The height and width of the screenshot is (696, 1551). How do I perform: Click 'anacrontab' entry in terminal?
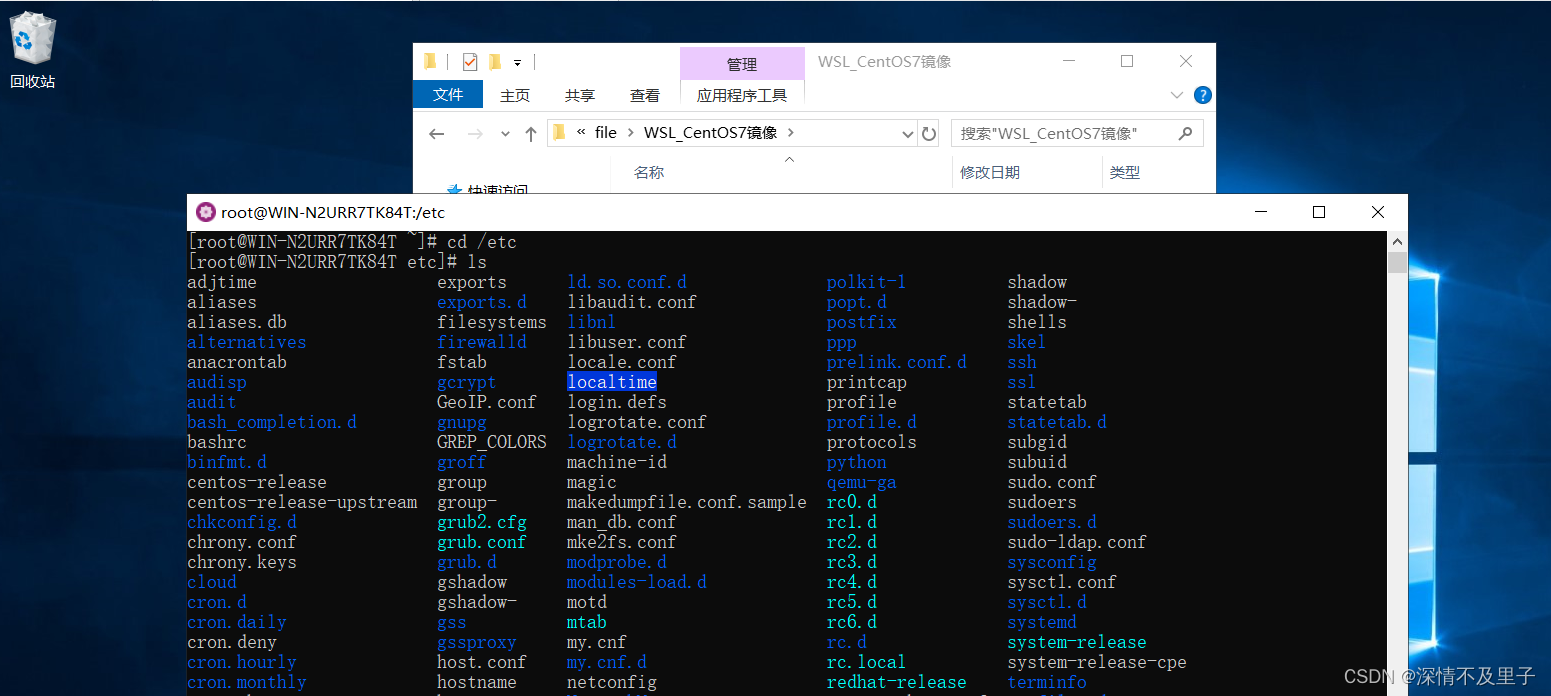(237, 362)
